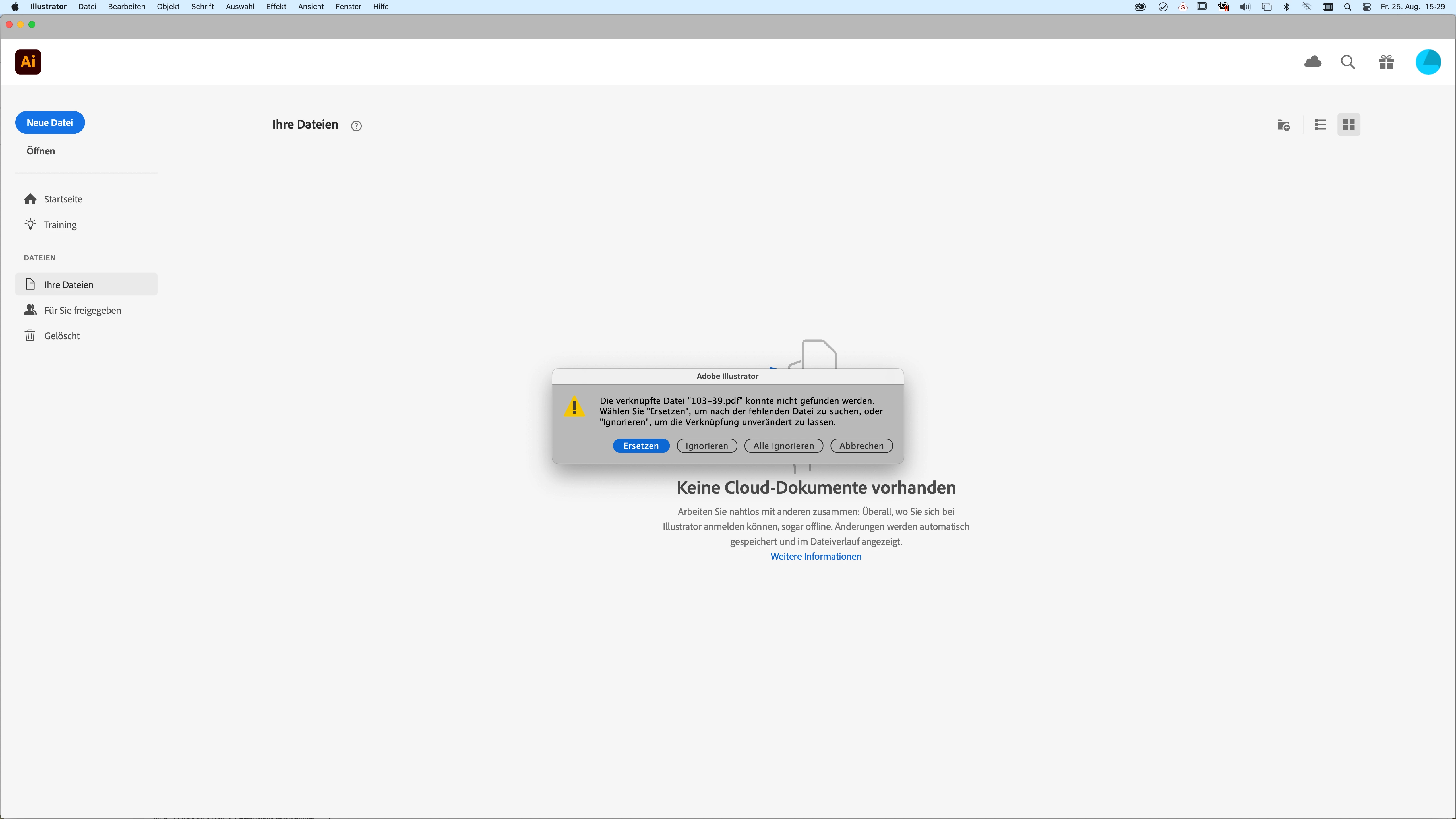Switch to grid view
The width and height of the screenshot is (1456, 819).
point(1349,125)
